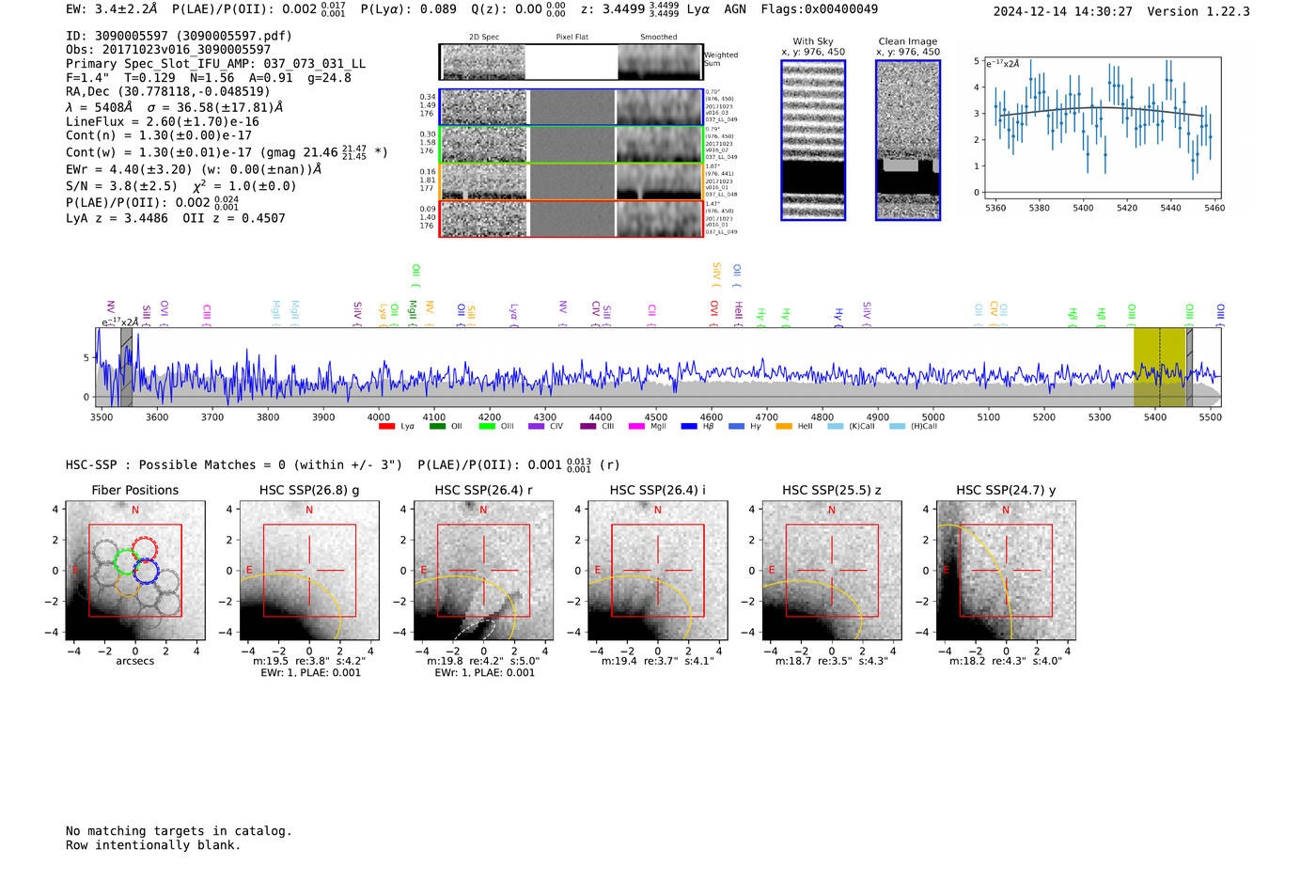Click 'Row intentionally blank.' text
The height and width of the screenshot is (896, 1316).
153,845
